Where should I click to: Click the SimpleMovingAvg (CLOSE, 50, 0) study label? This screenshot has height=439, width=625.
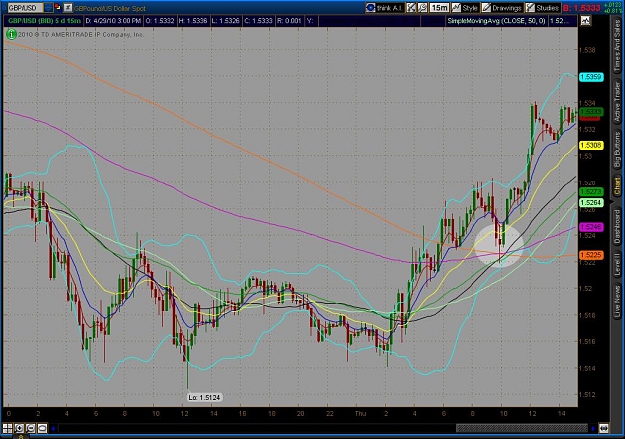pos(496,21)
